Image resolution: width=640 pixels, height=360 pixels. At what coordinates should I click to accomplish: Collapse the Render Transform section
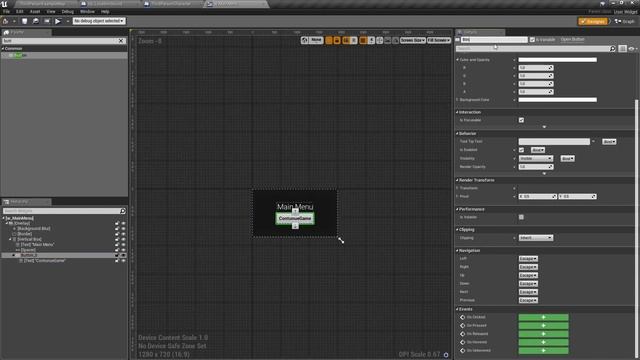click(x=457, y=180)
